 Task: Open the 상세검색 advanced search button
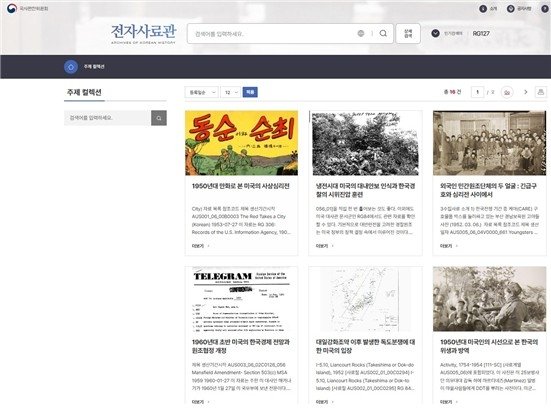(x=408, y=34)
